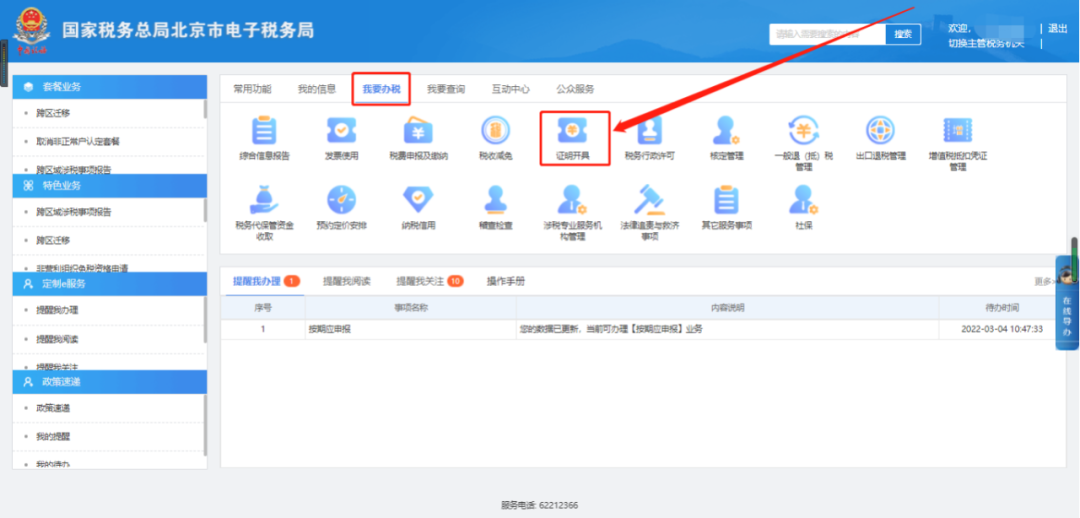Image resolution: width=1080 pixels, height=518 pixels.
Task: Select the 我要办税 tab
Action: 382,89
